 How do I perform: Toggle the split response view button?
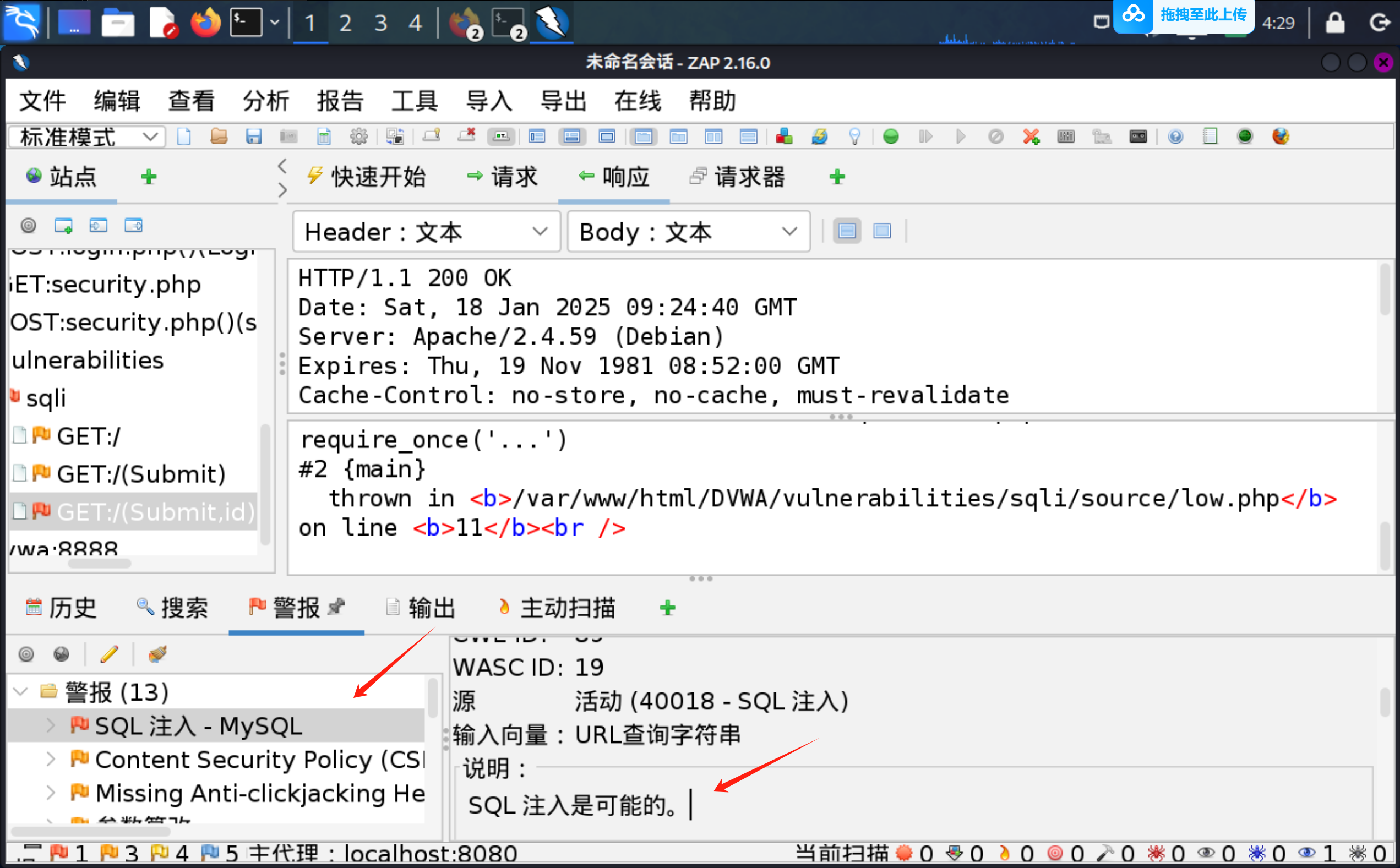tap(847, 231)
